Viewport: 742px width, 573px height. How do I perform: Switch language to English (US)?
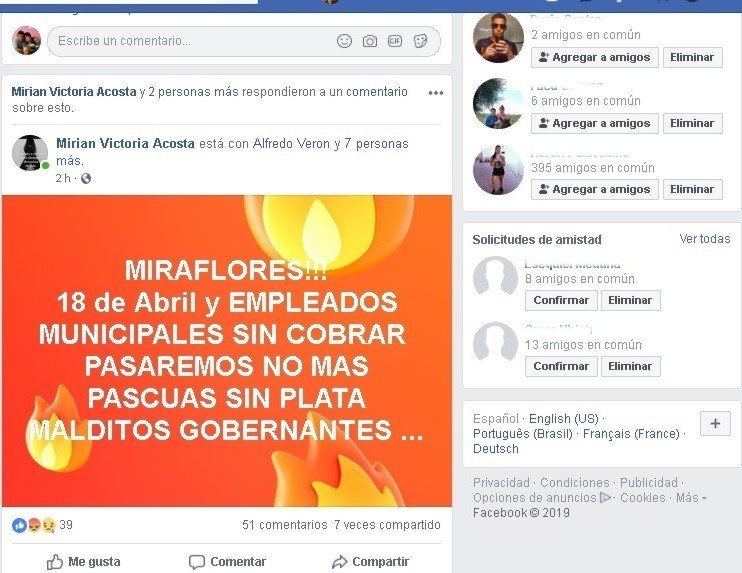(x=564, y=419)
